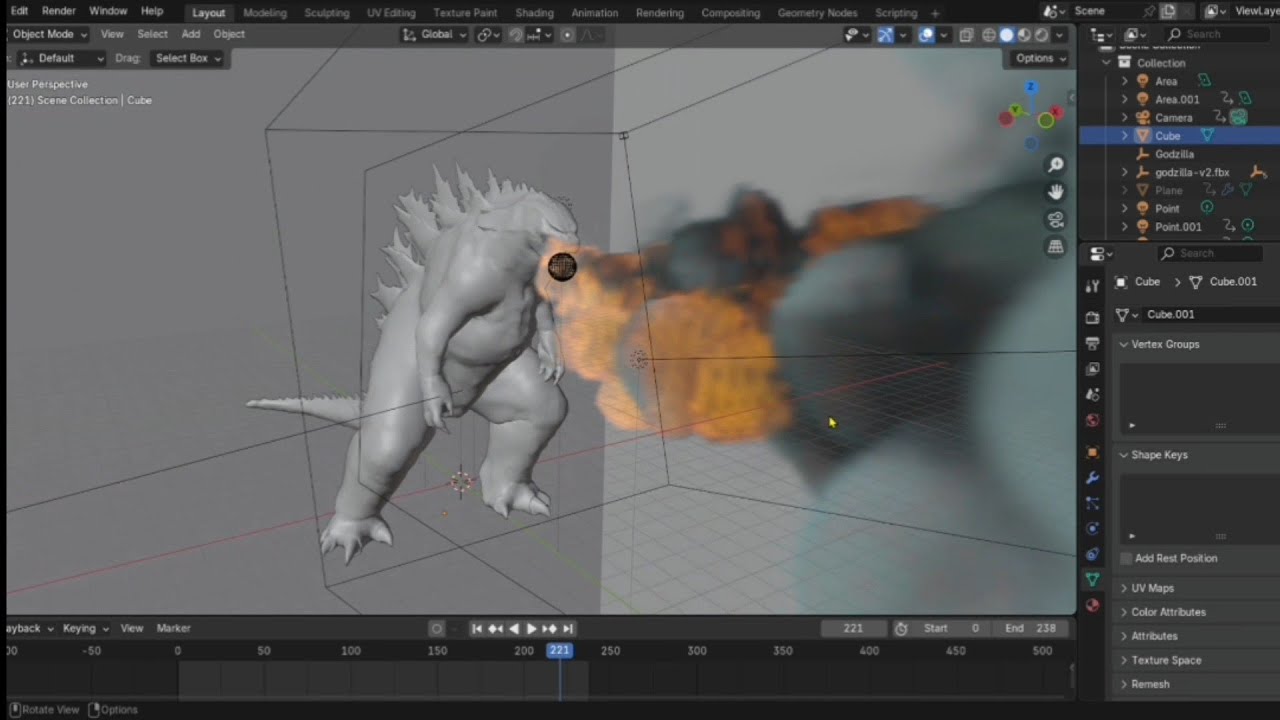
Task: Toggle use preview range clock icon
Action: [x=901, y=628]
